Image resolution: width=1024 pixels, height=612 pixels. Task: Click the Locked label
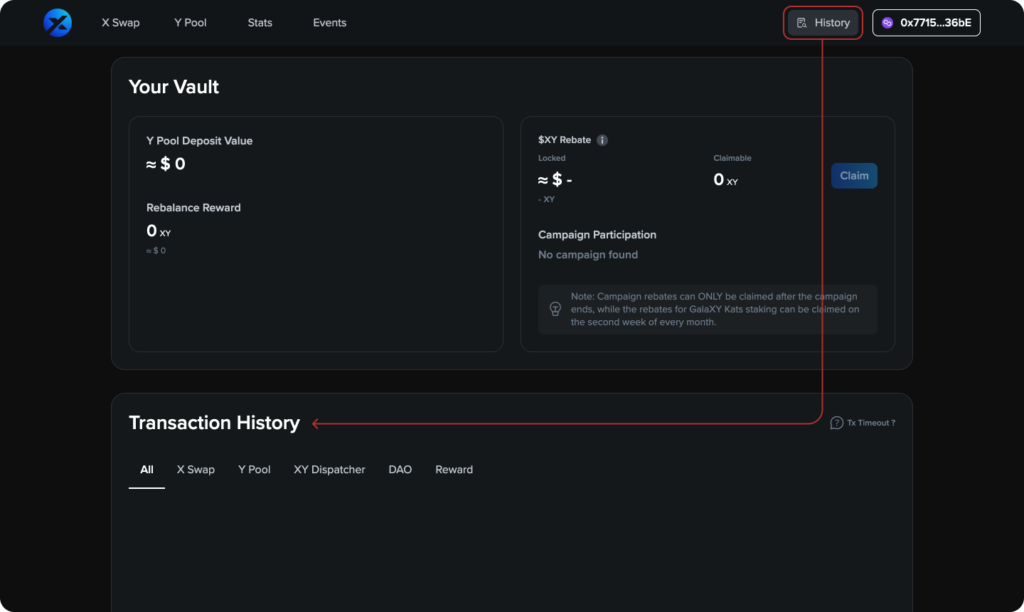pyautogui.click(x=552, y=158)
